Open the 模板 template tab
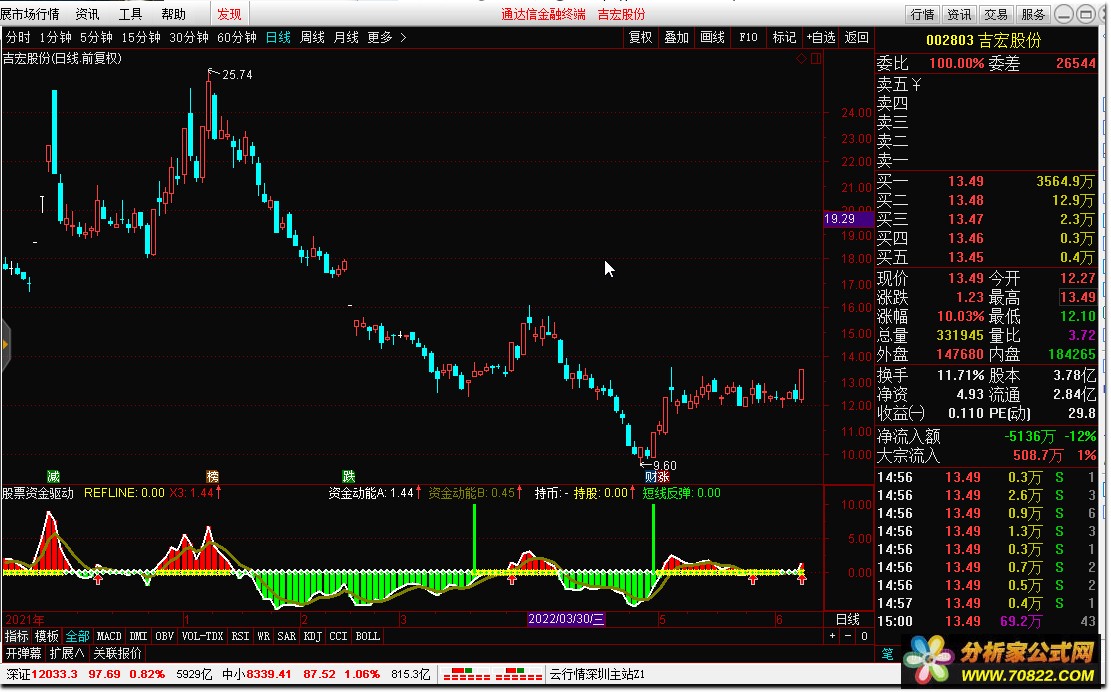1111x692 pixels. [47, 636]
